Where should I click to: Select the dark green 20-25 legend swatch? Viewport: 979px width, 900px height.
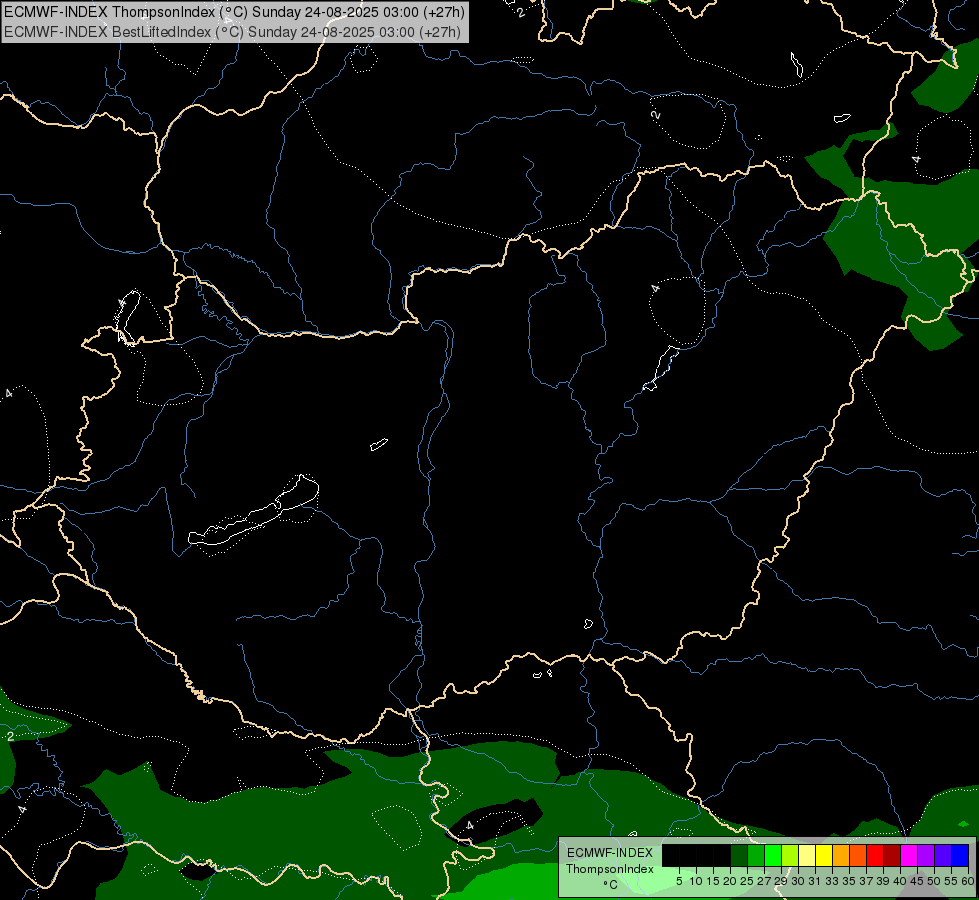739,856
